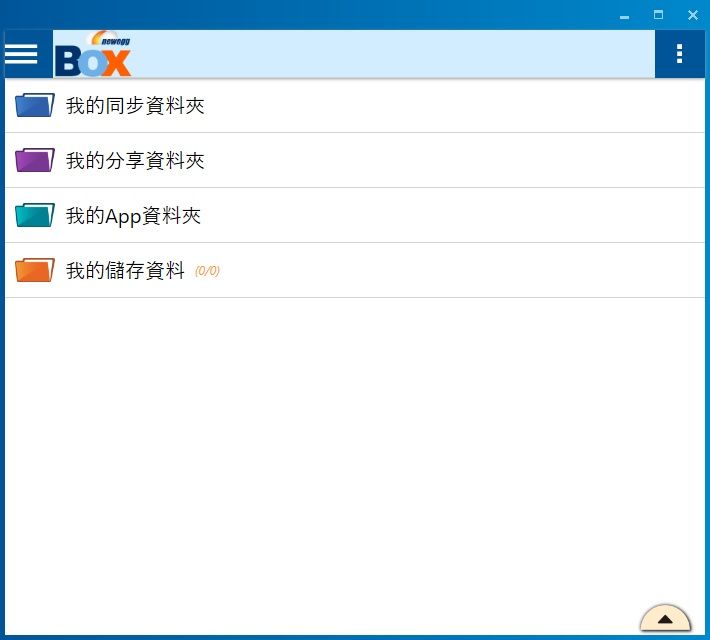Screen dimensions: 710x640
Task: Maximize the Box window
Action: [x=658, y=15]
